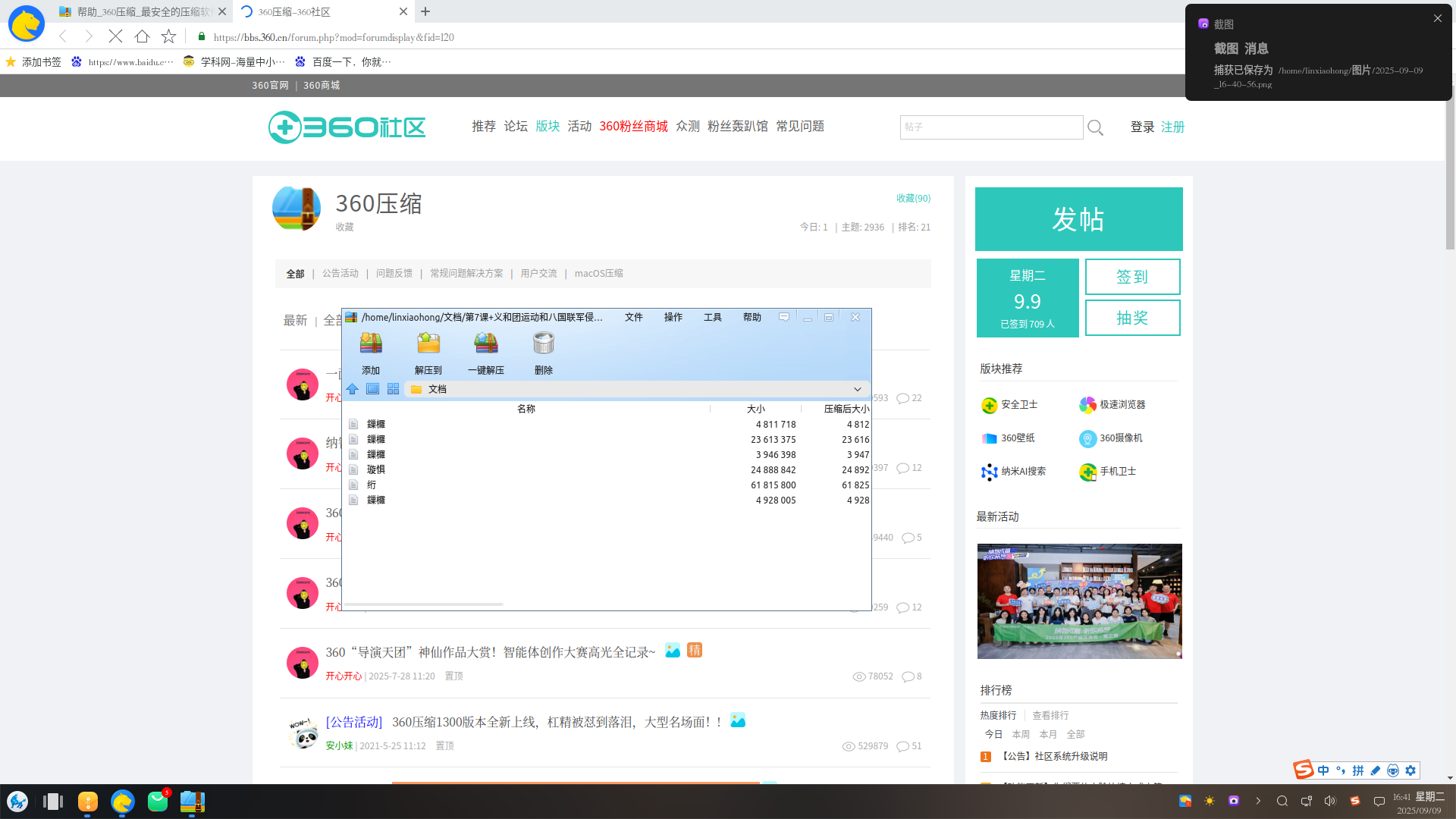Click the 发帖 post button

coord(1079,219)
